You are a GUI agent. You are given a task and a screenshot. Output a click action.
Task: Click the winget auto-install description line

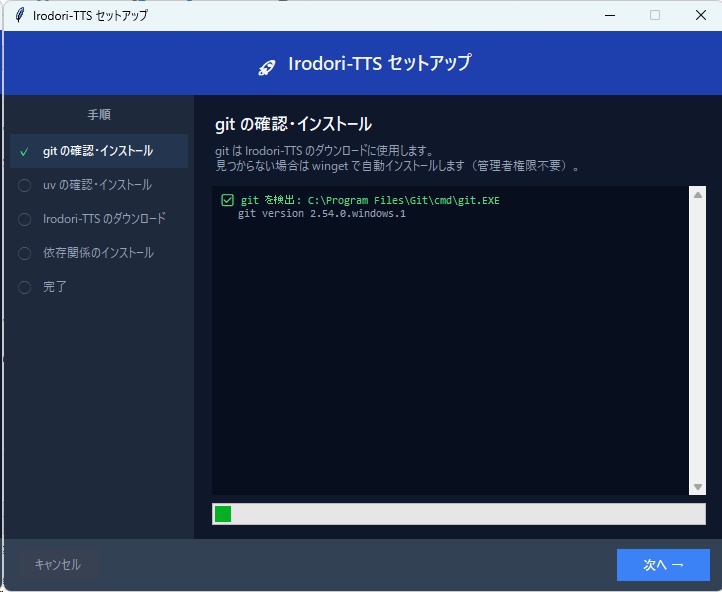tap(397, 166)
